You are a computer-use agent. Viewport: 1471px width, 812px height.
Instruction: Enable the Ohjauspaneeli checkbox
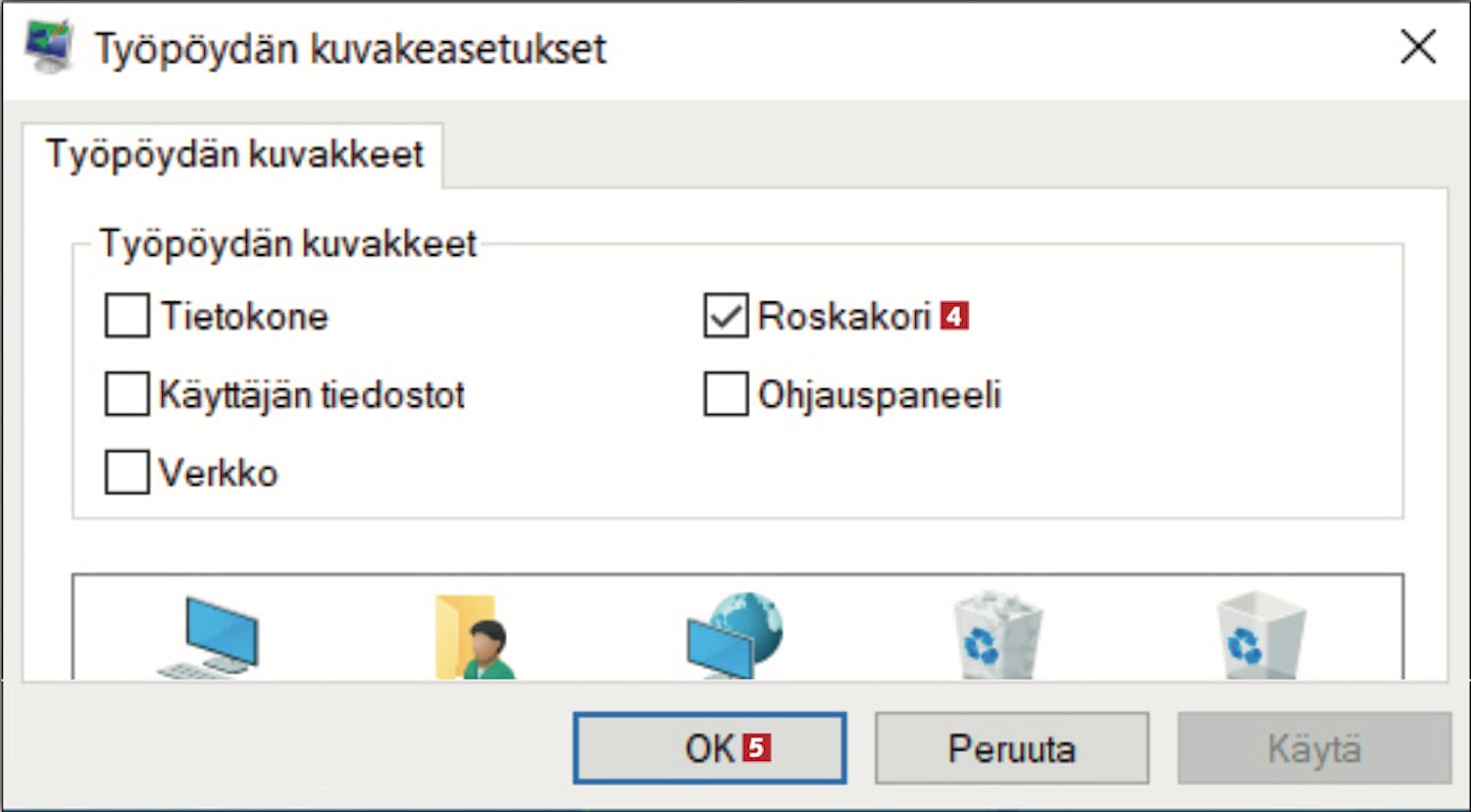click(x=726, y=394)
